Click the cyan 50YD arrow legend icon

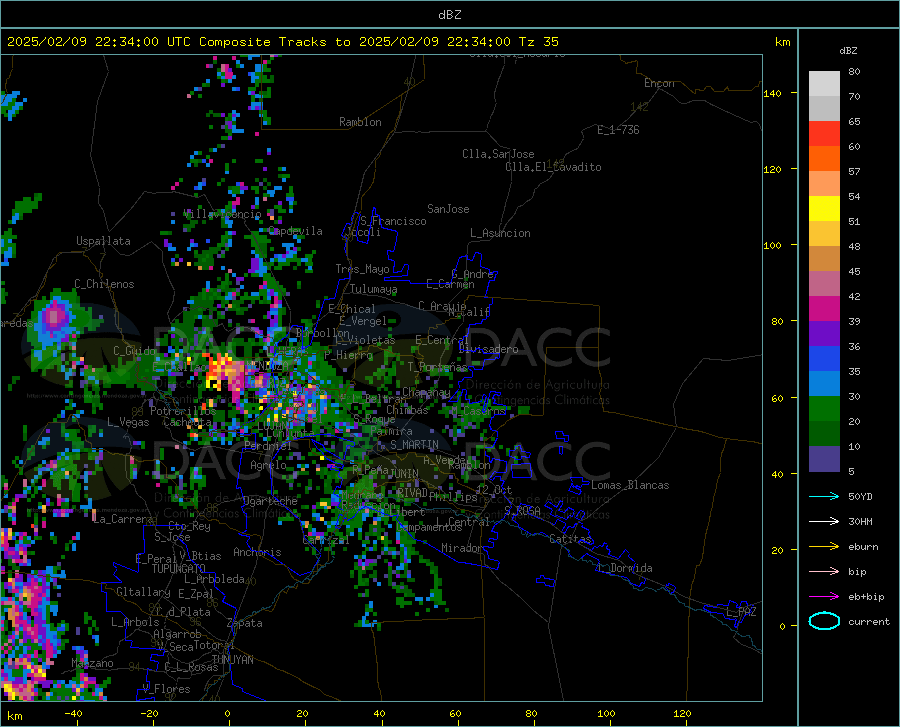click(824, 496)
